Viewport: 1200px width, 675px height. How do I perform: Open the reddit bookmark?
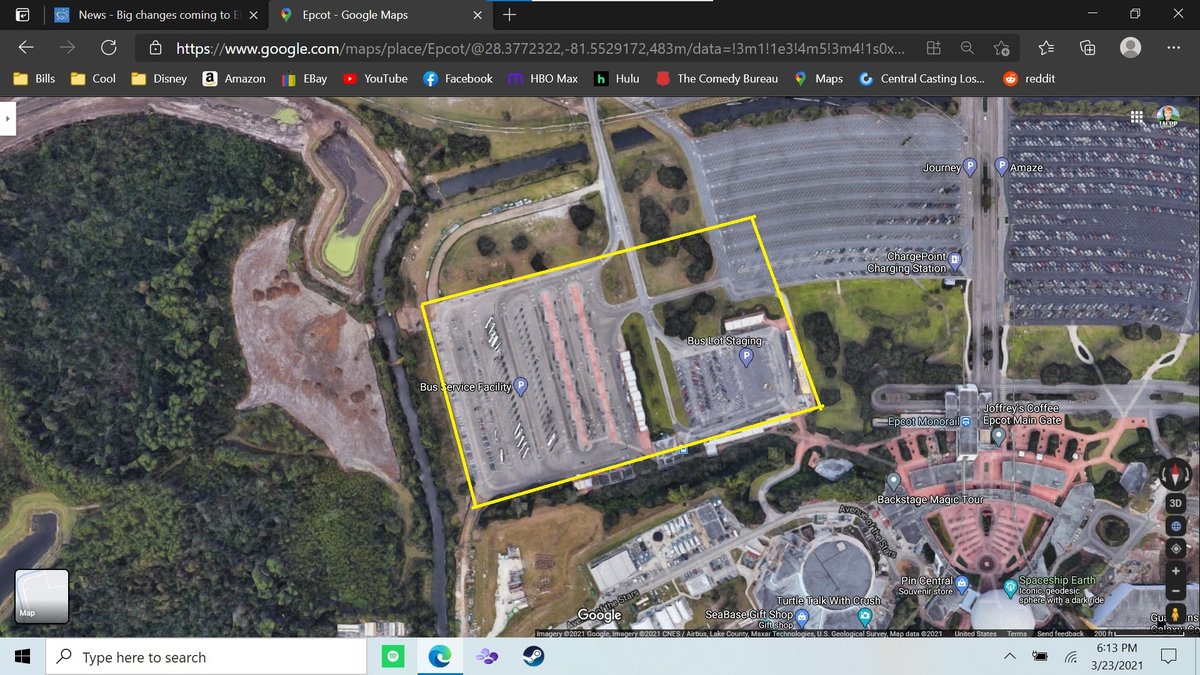1029,78
